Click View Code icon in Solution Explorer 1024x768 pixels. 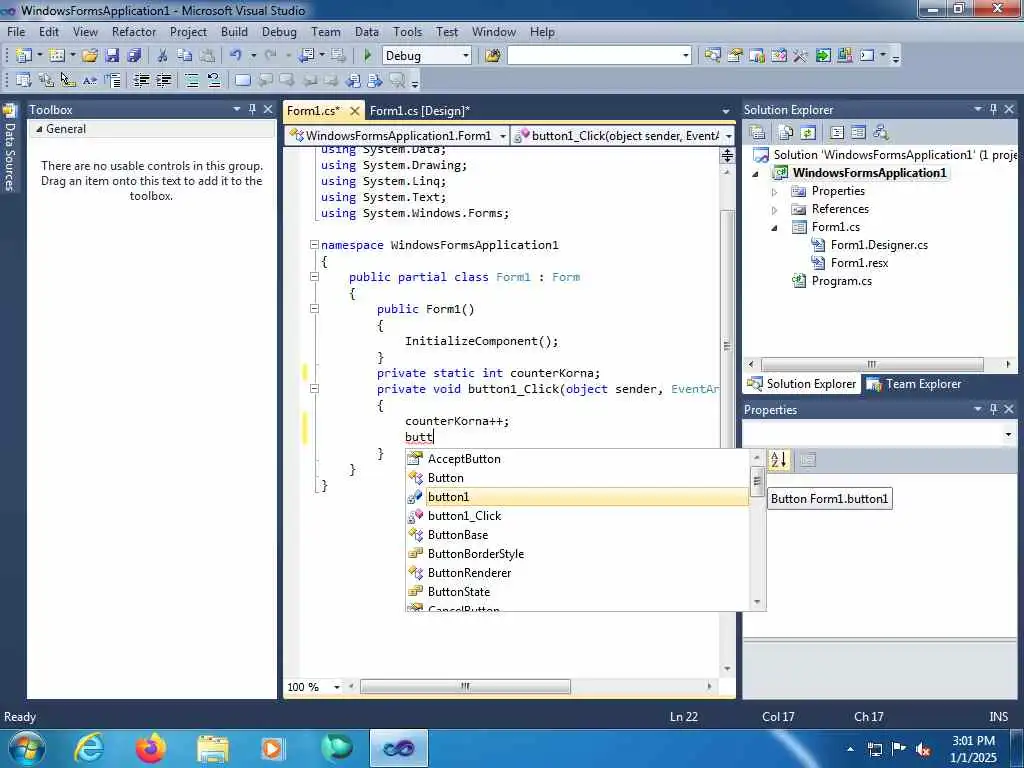[x=837, y=133]
